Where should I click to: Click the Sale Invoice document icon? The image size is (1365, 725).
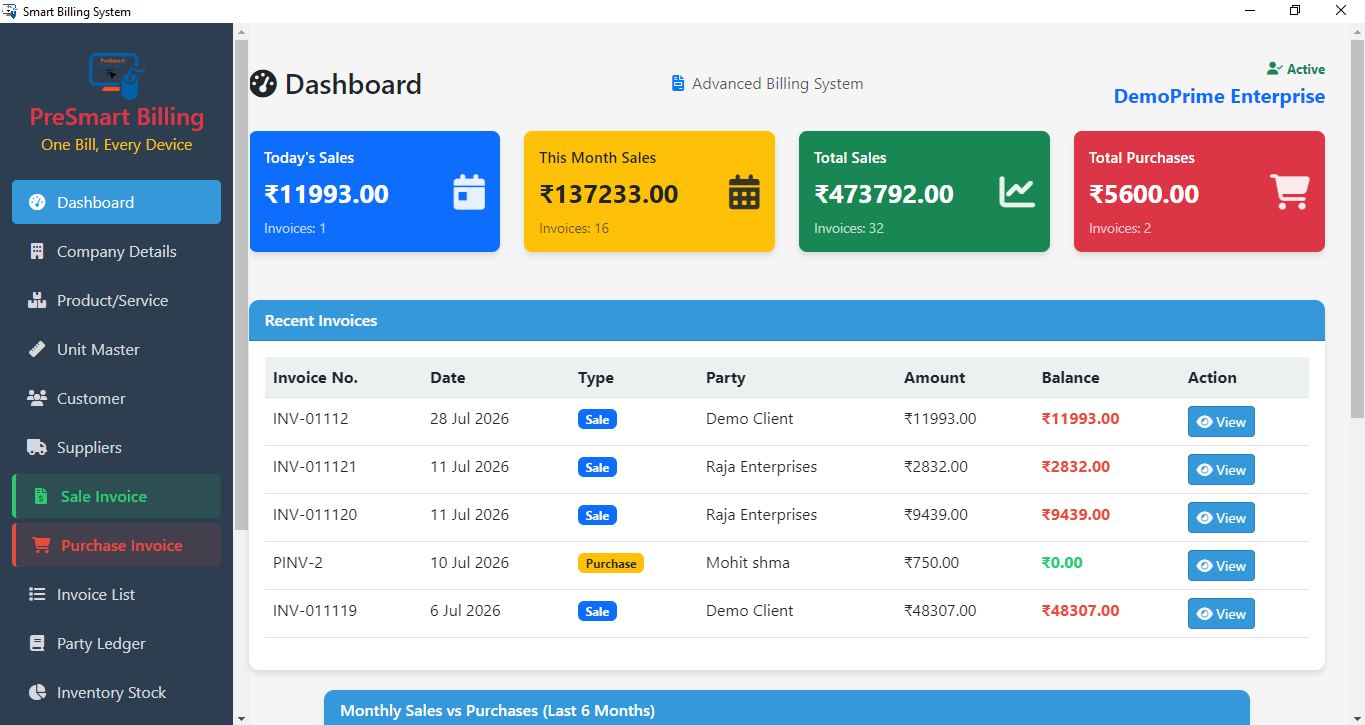pyautogui.click(x=41, y=496)
